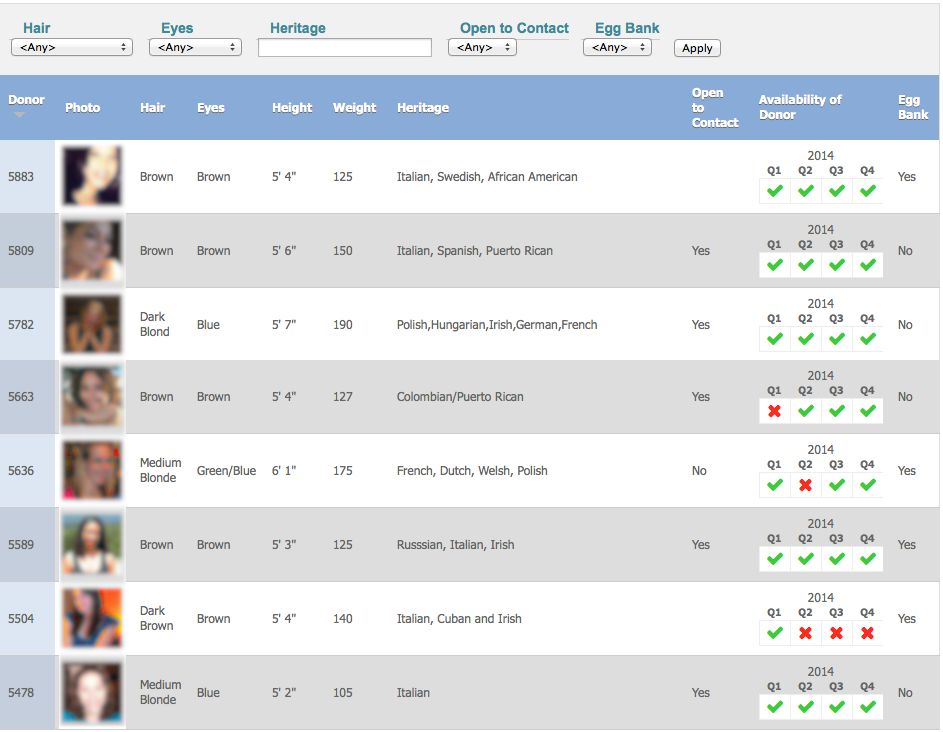Click green check for donor 5589 Q4

pos(867,559)
